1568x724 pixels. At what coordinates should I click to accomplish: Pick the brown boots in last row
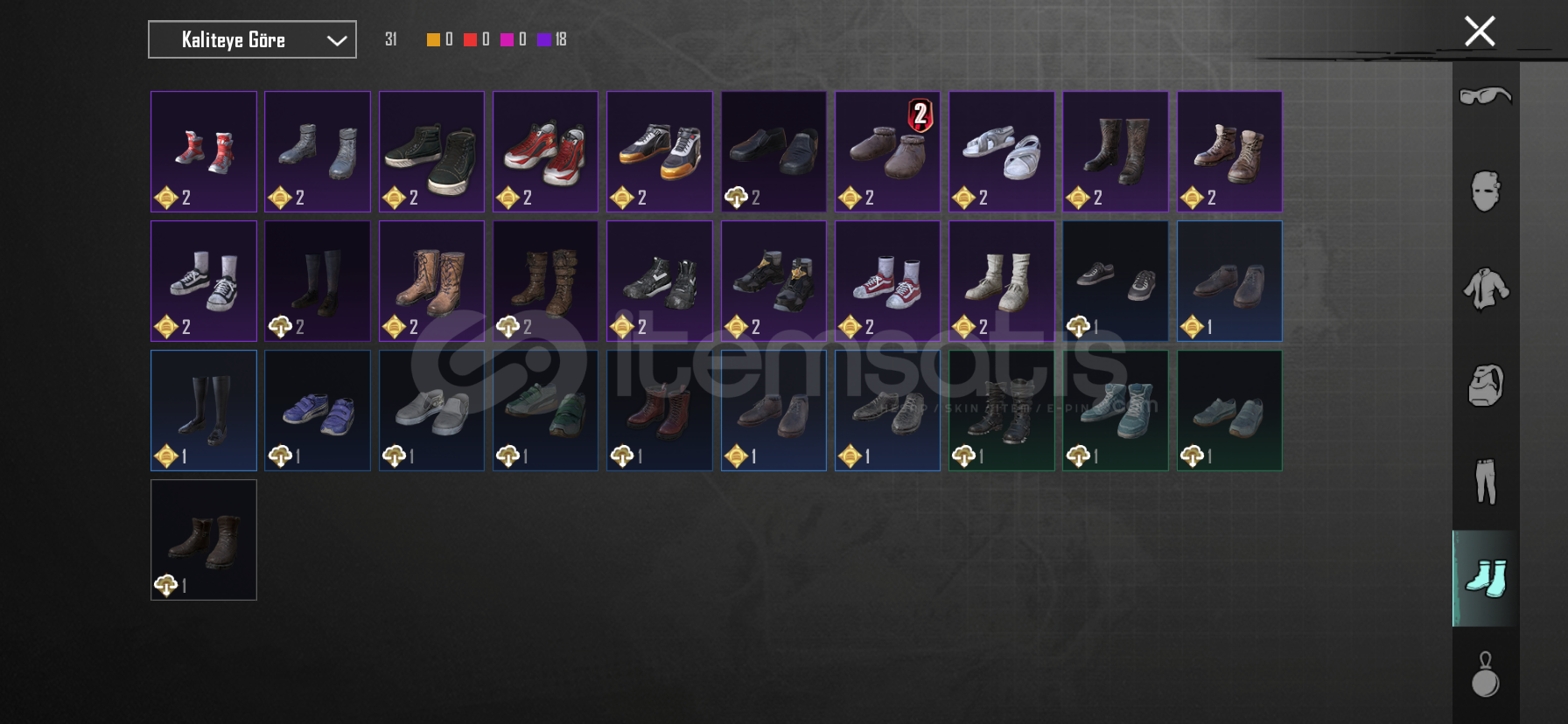pos(204,540)
